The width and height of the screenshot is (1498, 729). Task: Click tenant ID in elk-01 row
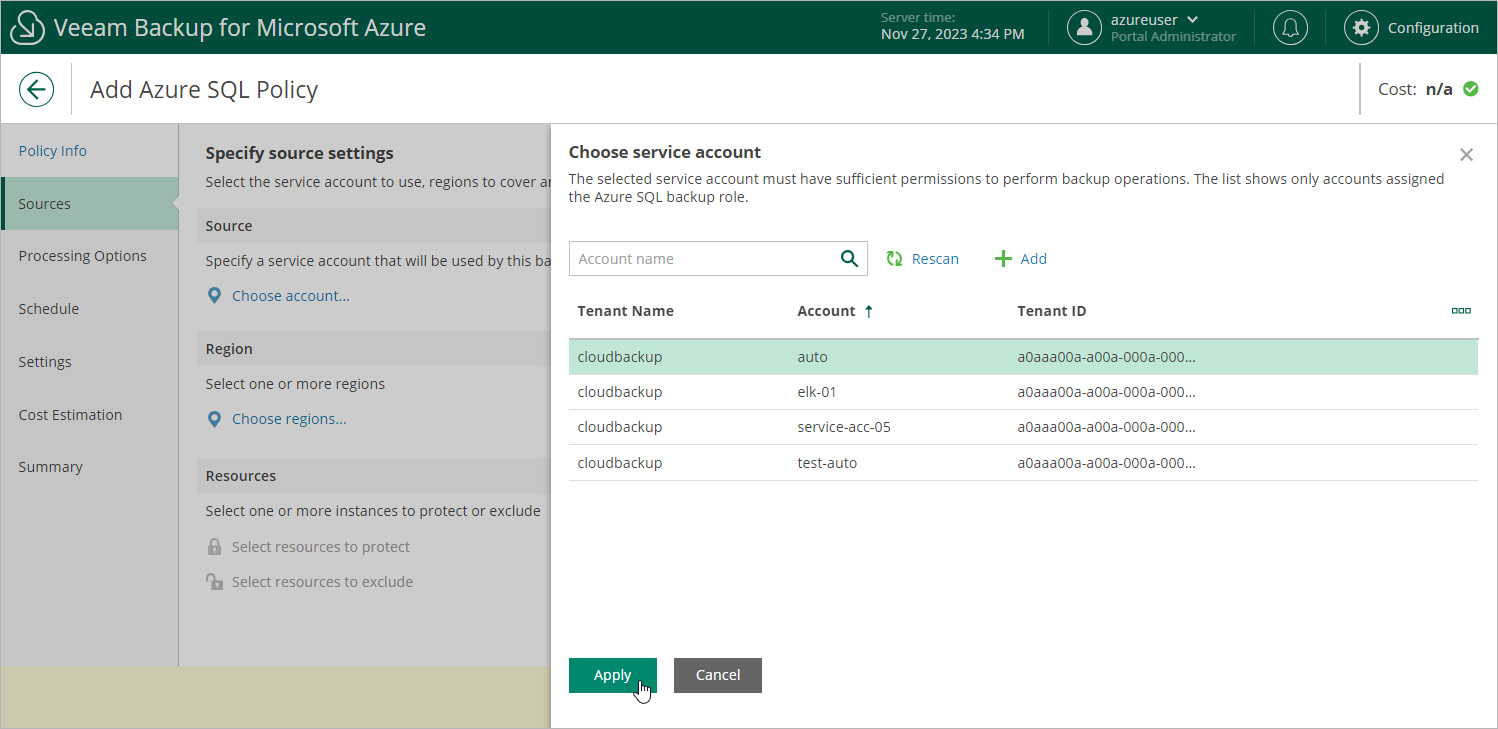[1106, 392]
